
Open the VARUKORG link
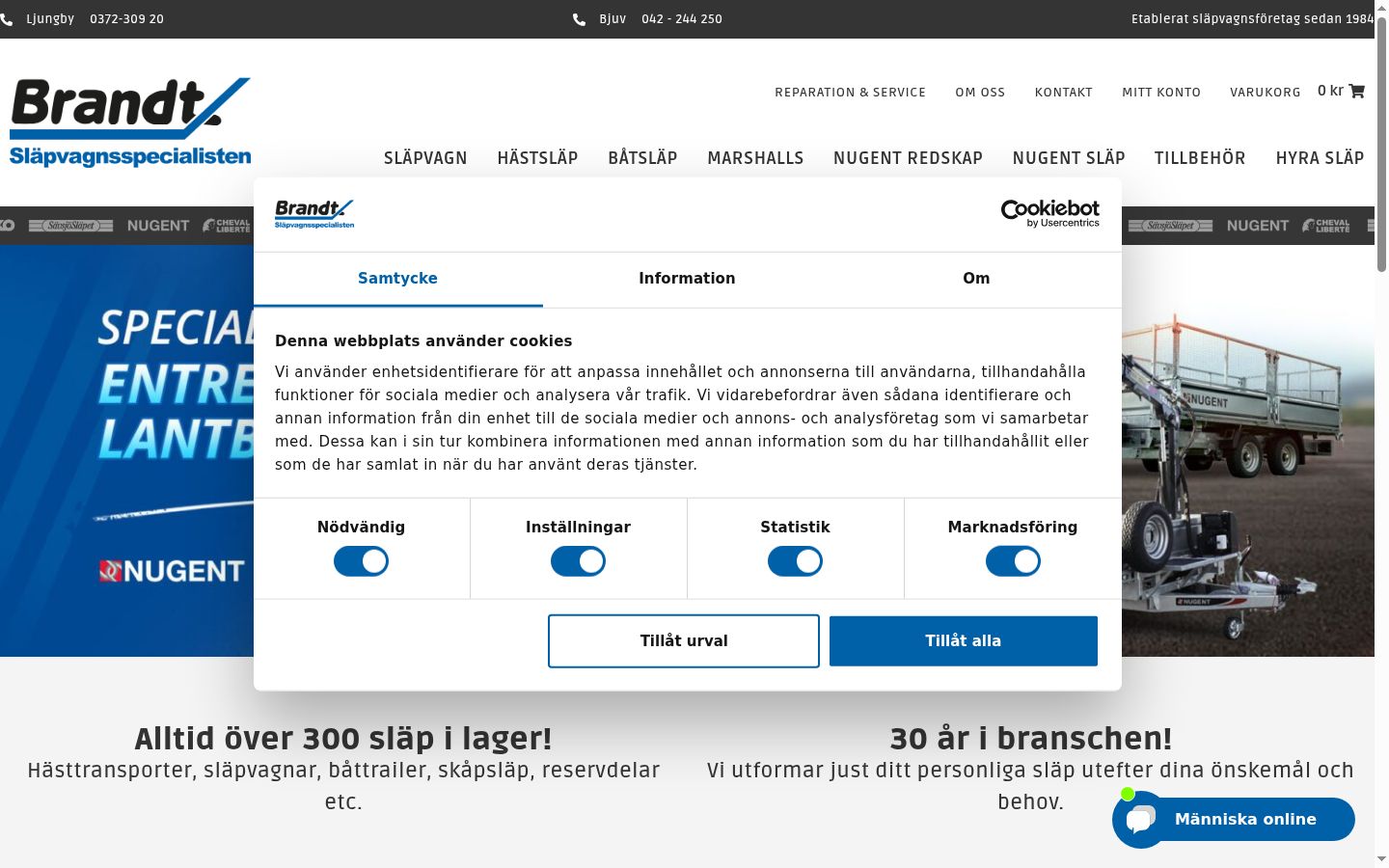(x=1265, y=93)
